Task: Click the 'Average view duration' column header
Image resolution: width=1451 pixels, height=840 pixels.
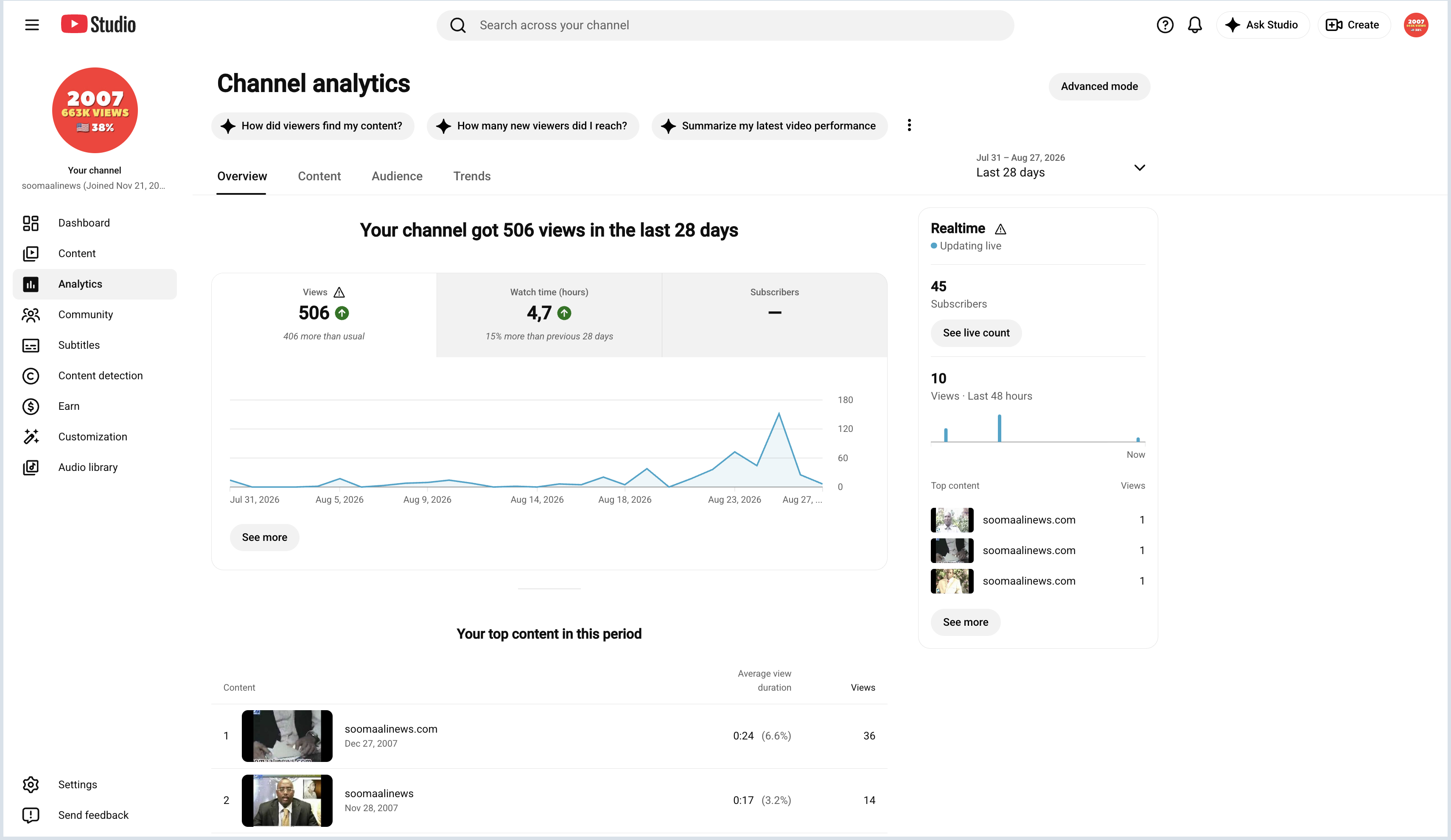Action: (764, 680)
